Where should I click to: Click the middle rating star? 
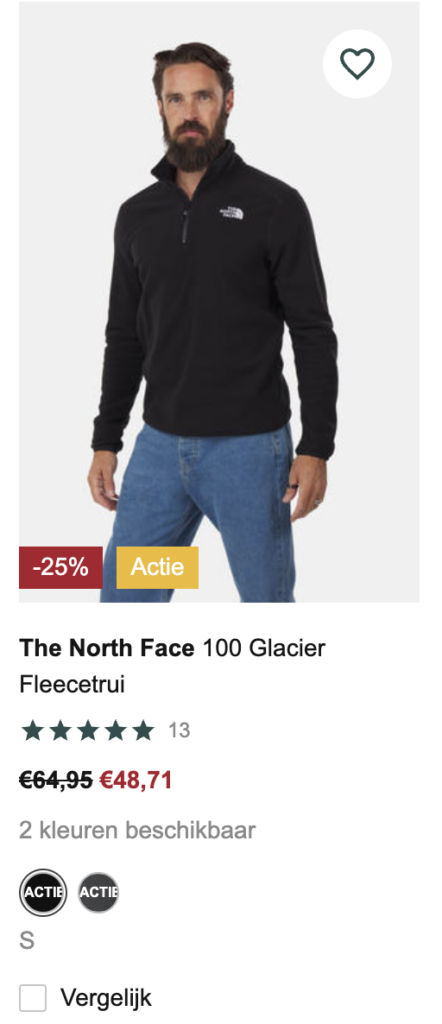pyautogui.click(x=87, y=730)
